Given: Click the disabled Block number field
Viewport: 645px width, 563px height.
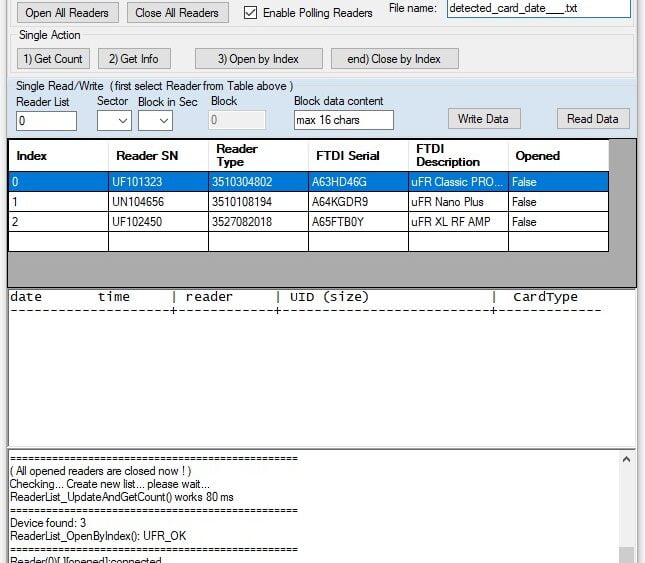Looking at the screenshot, I should click(237, 120).
